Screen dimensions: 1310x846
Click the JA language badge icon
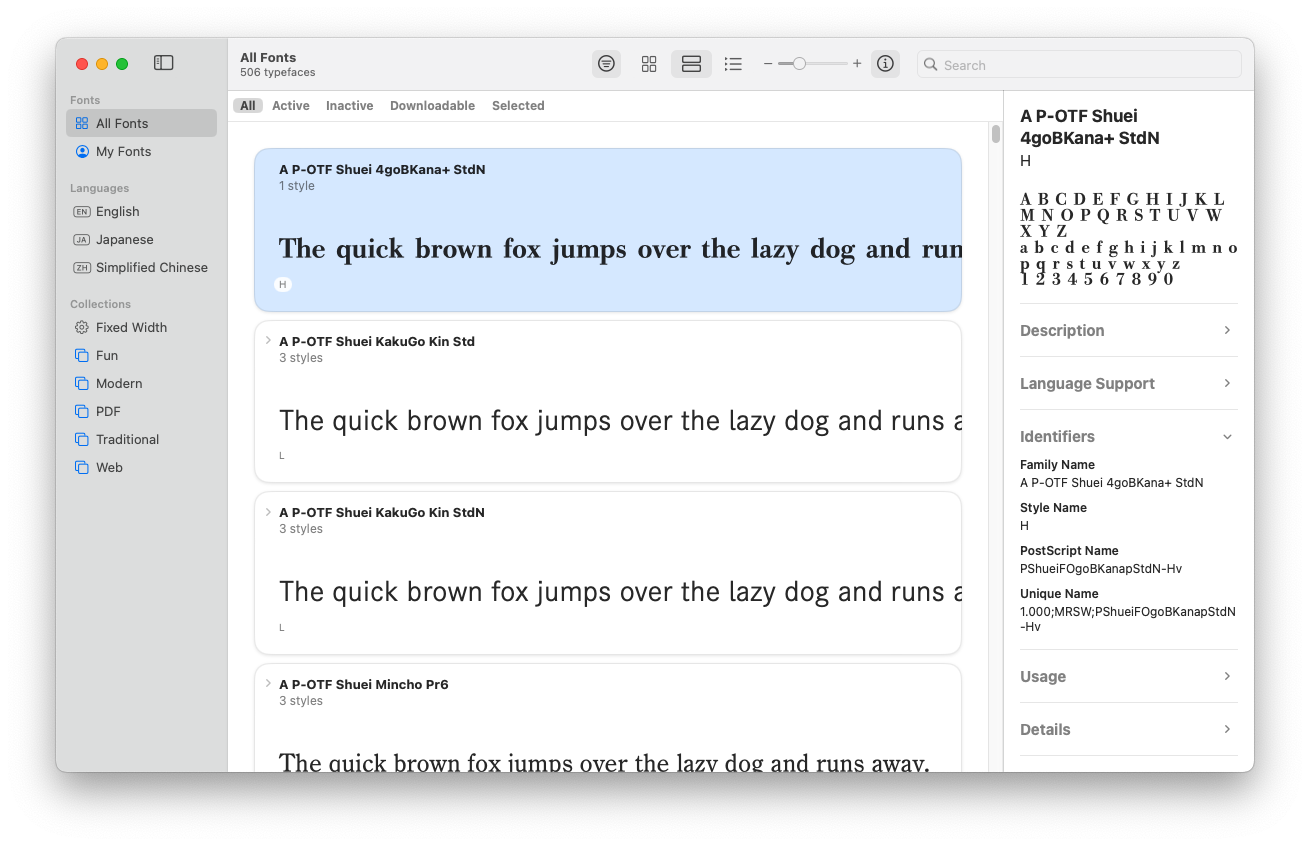coord(82,239)
